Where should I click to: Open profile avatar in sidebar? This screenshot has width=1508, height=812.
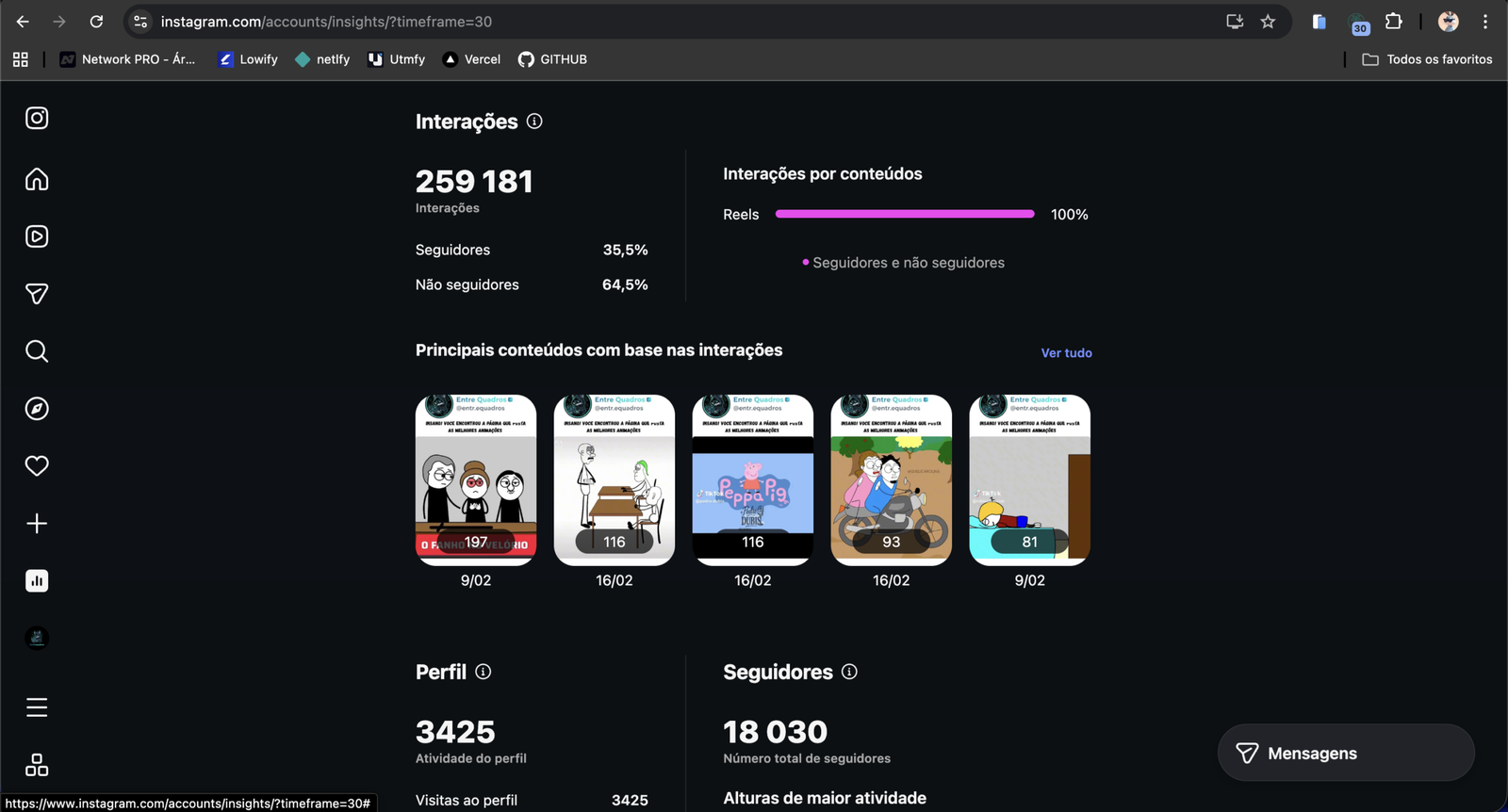(37, 639)
